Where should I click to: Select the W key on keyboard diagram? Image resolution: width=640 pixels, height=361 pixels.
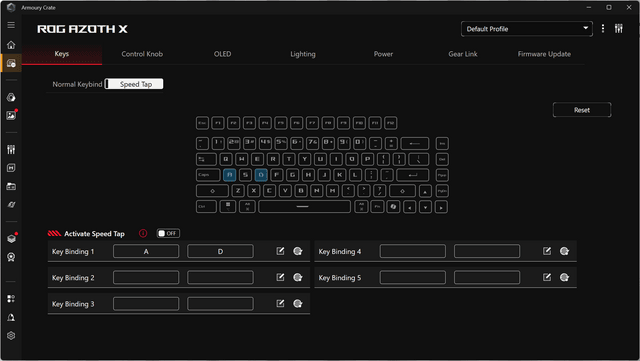241,159
